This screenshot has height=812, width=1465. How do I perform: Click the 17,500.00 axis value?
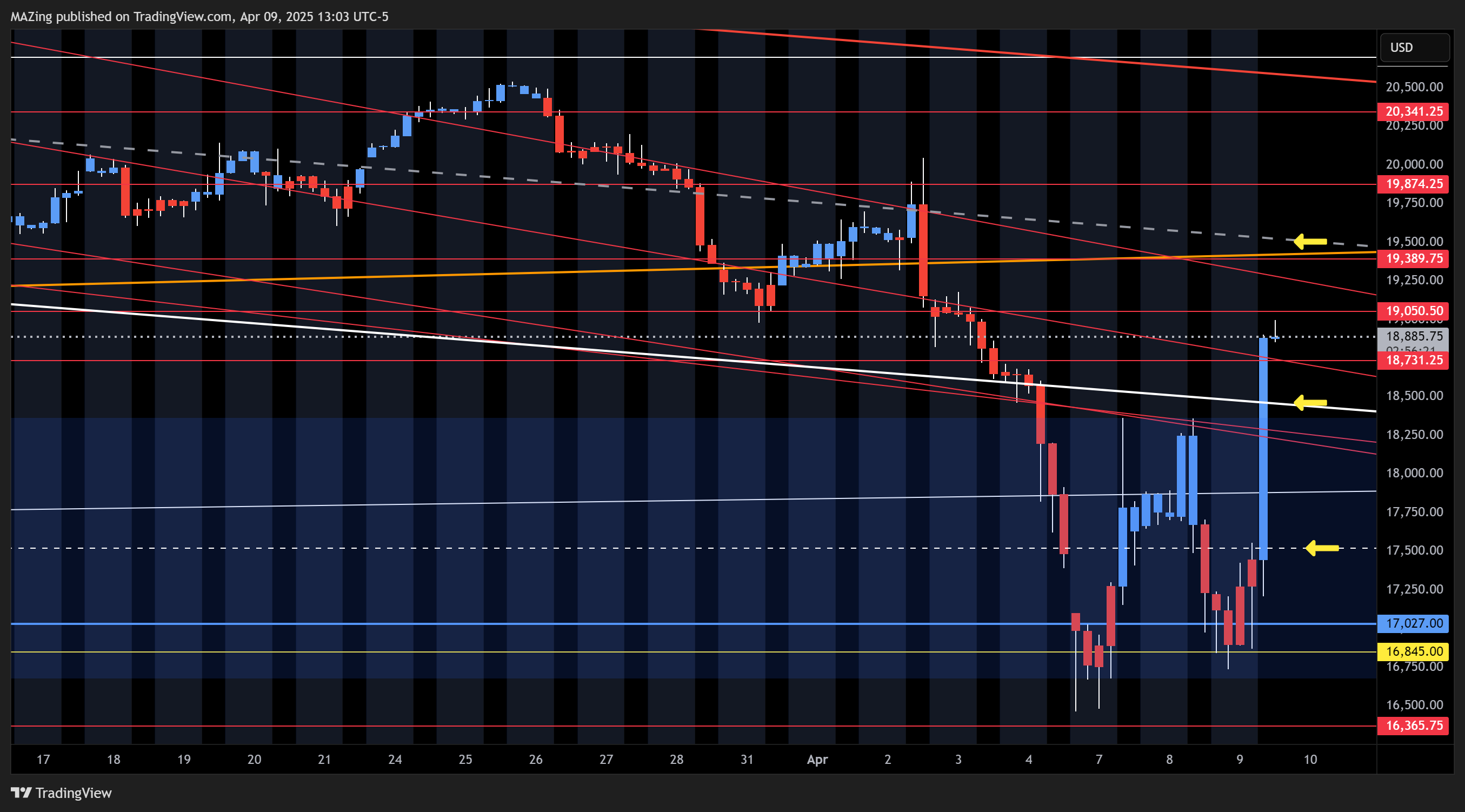1414,550
